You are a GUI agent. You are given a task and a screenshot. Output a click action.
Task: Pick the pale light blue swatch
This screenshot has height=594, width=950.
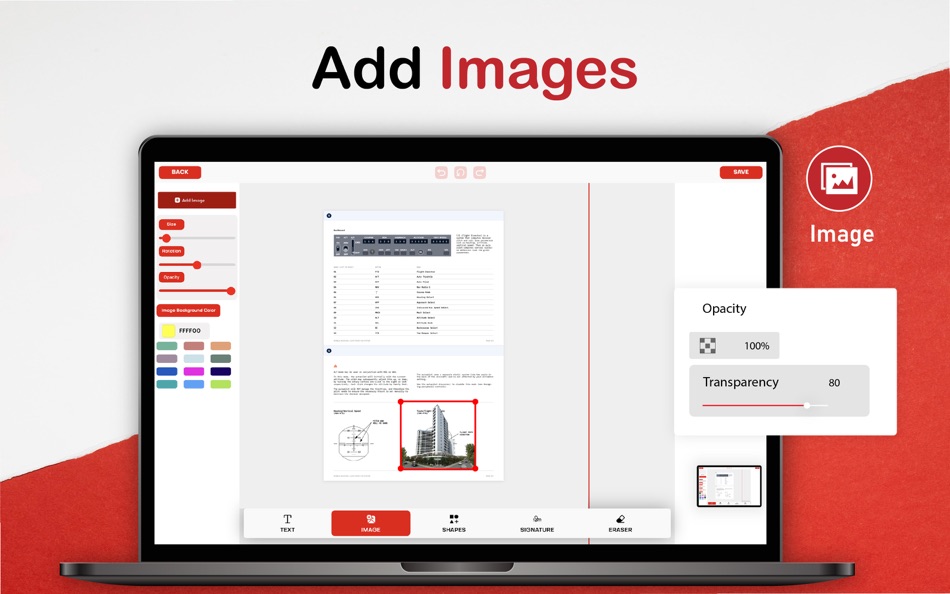[194, 359]
